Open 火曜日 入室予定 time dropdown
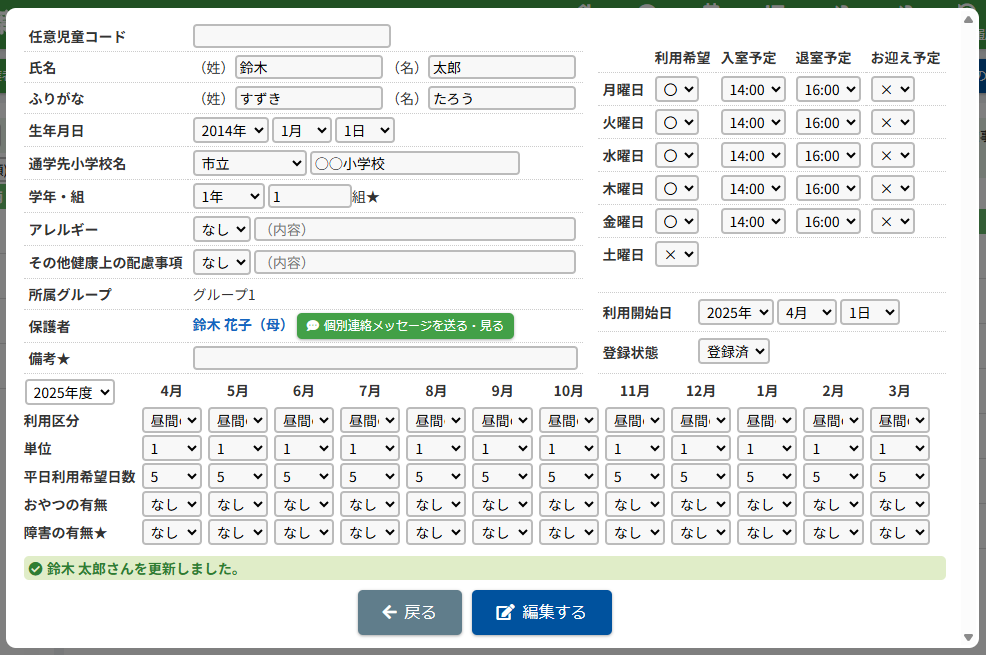Screen dimensions: 986x655 pyautogui.click(x=752, y=122)
